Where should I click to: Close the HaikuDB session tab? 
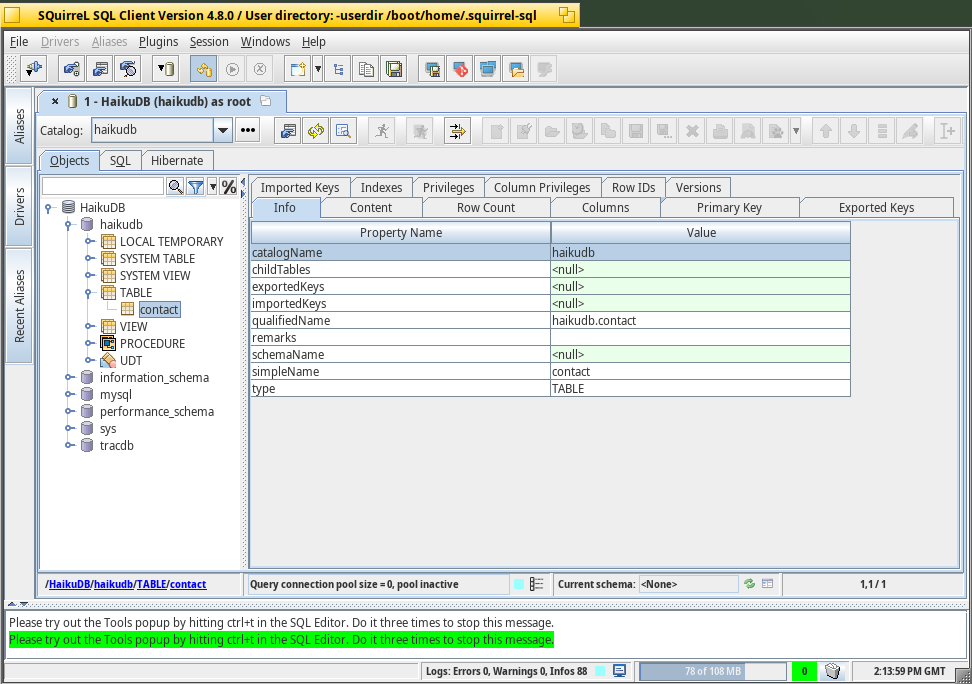click(x=55, y=101)
